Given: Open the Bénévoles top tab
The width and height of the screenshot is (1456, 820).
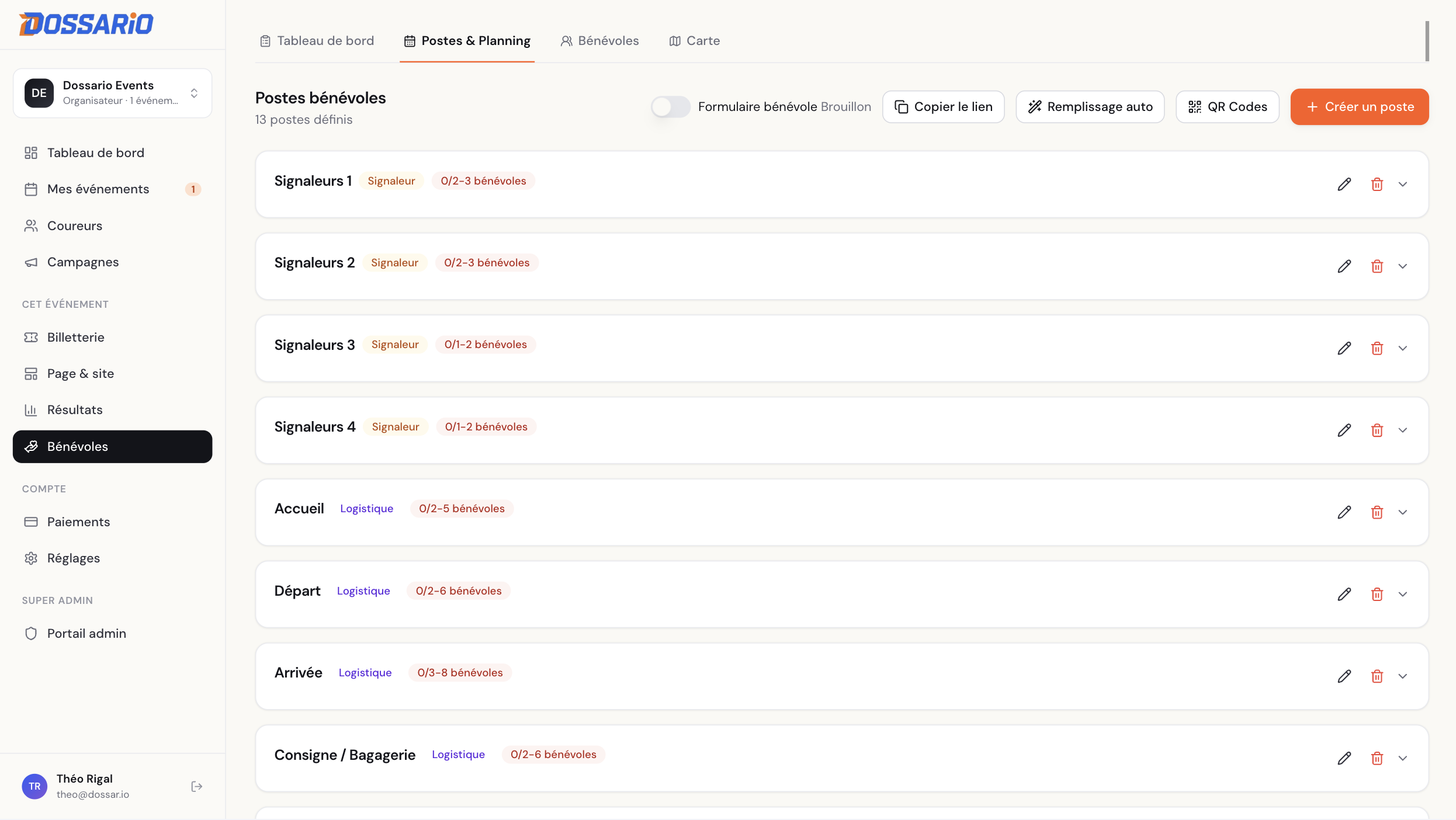Looking at the screenshot, I should (x=600, y=41).
